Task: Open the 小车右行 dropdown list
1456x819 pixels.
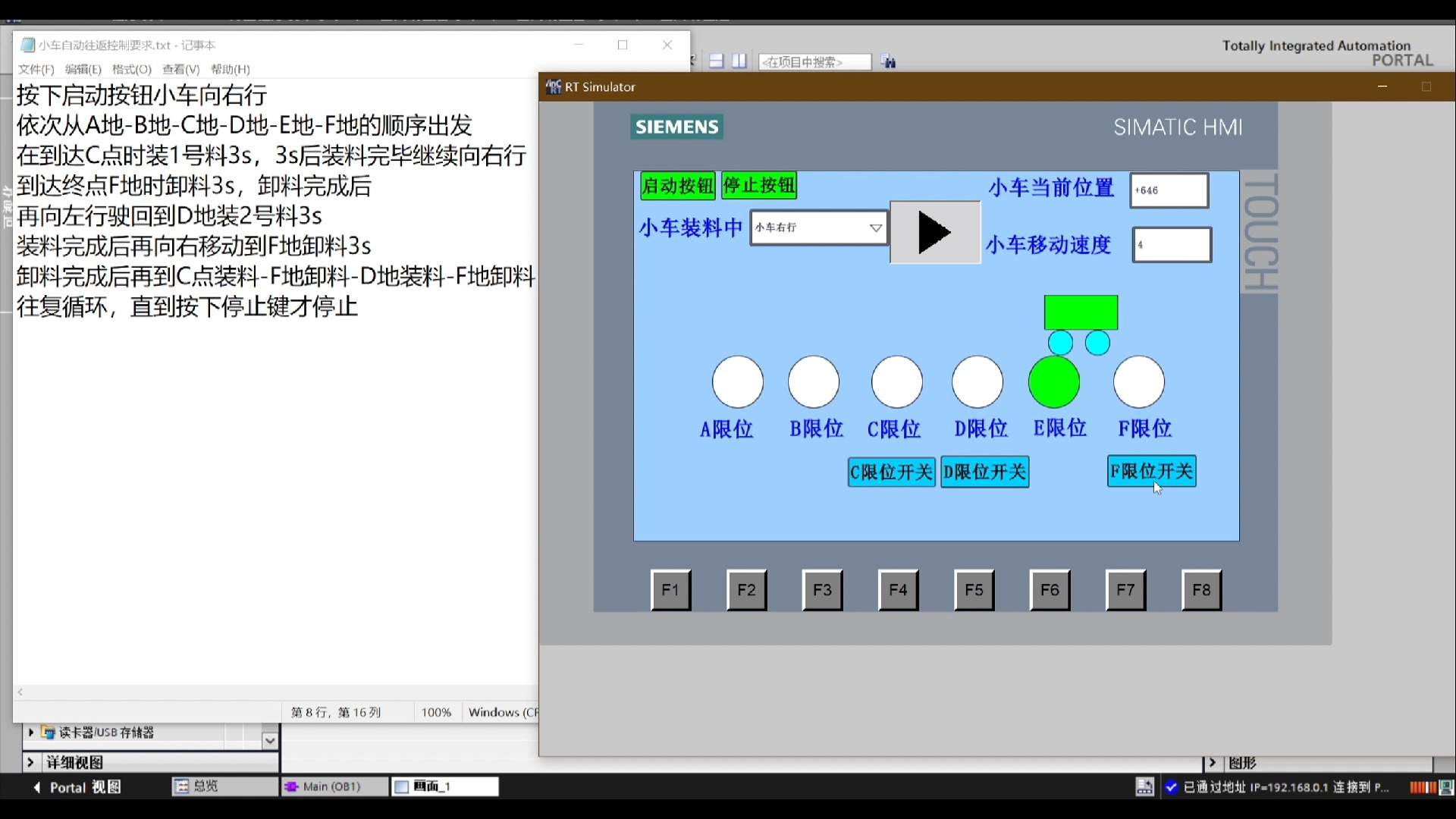Action: tap(875, 227)
